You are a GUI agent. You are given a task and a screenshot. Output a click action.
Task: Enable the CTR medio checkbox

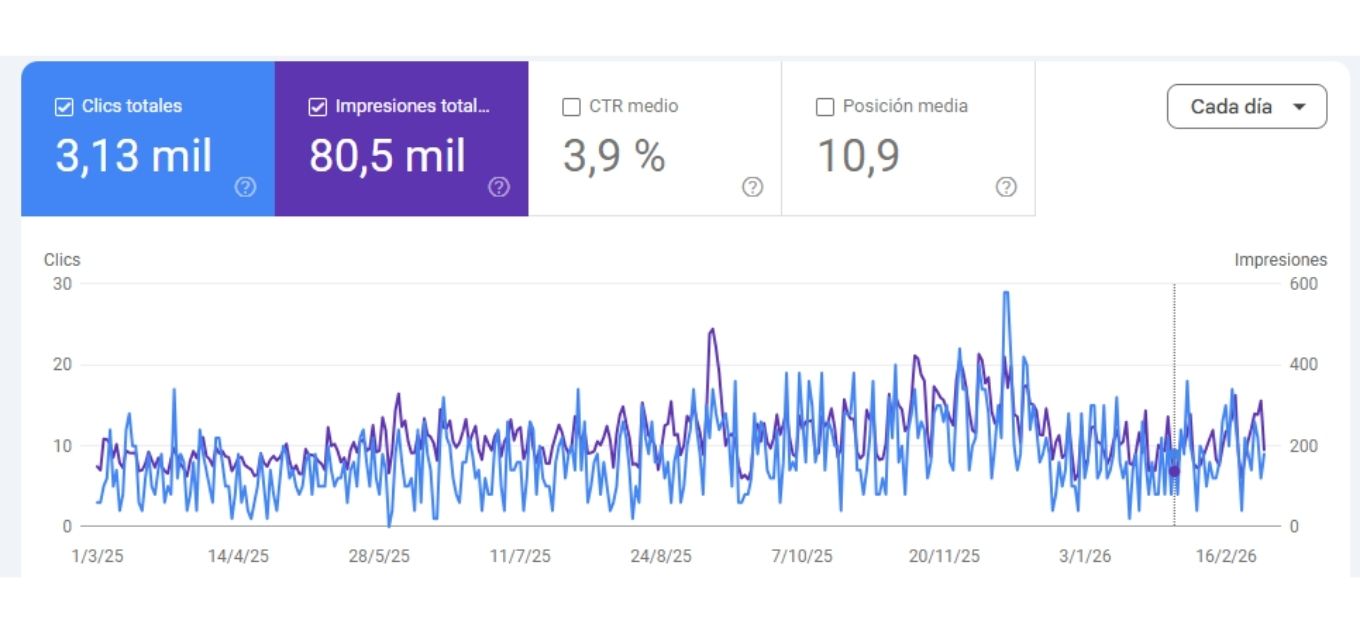click(x=572, y=107)
